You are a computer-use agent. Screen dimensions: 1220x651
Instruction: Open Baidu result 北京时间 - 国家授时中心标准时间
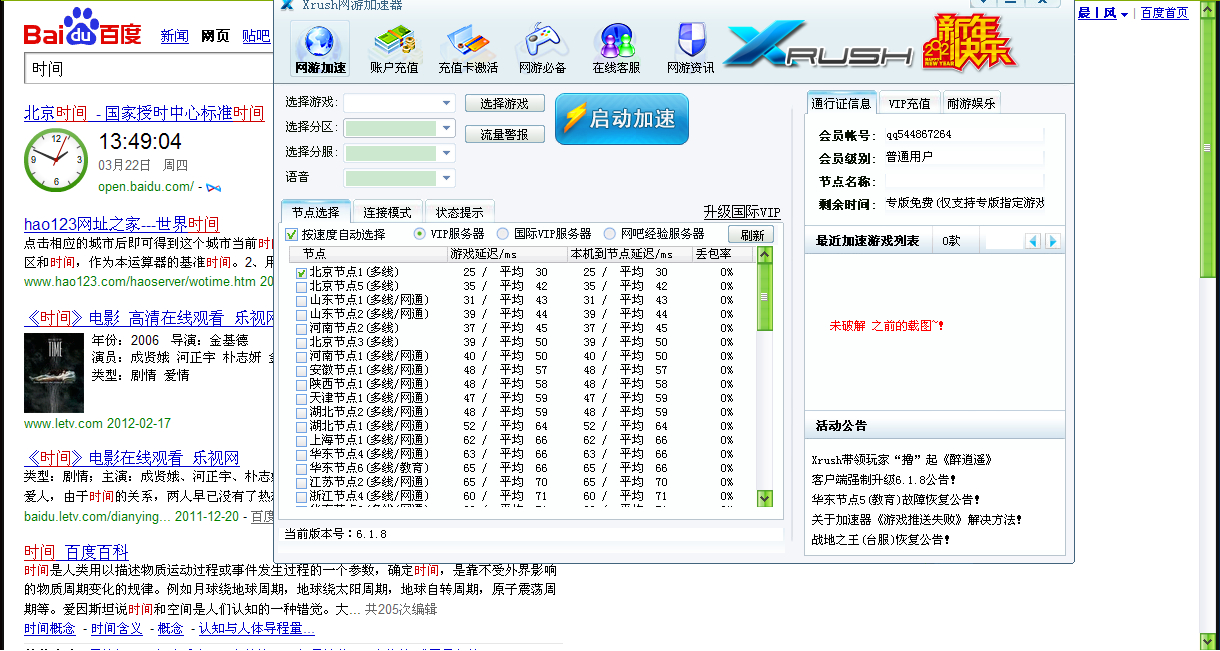[144, 113]
